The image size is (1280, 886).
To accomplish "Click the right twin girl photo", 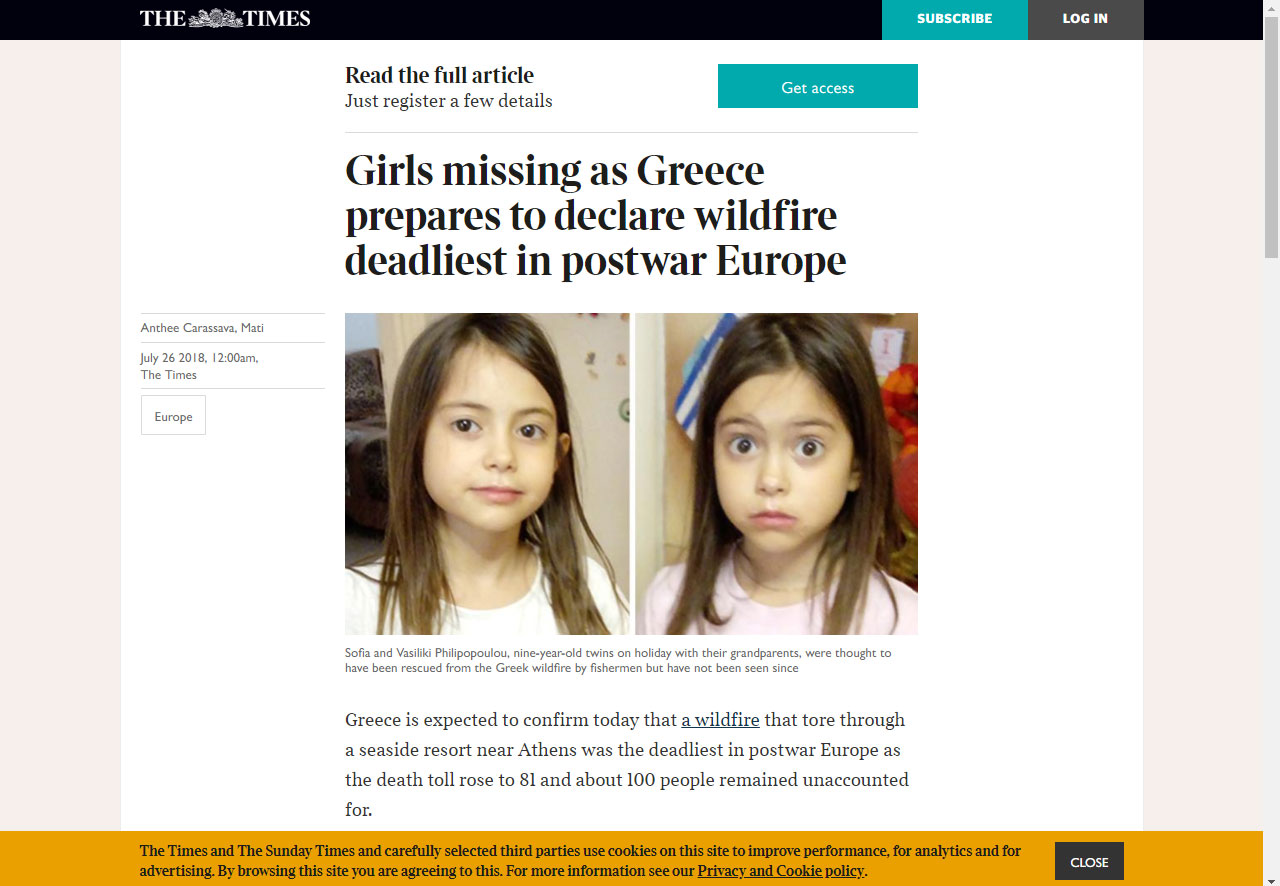I will pyautogui.click(x=777, y=474).
